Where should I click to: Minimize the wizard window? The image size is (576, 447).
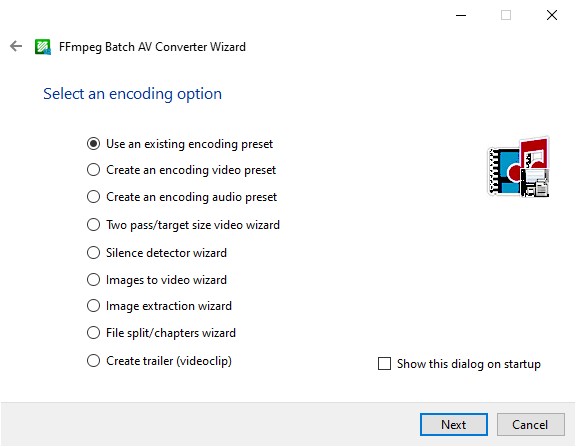(x=461, y=15)
